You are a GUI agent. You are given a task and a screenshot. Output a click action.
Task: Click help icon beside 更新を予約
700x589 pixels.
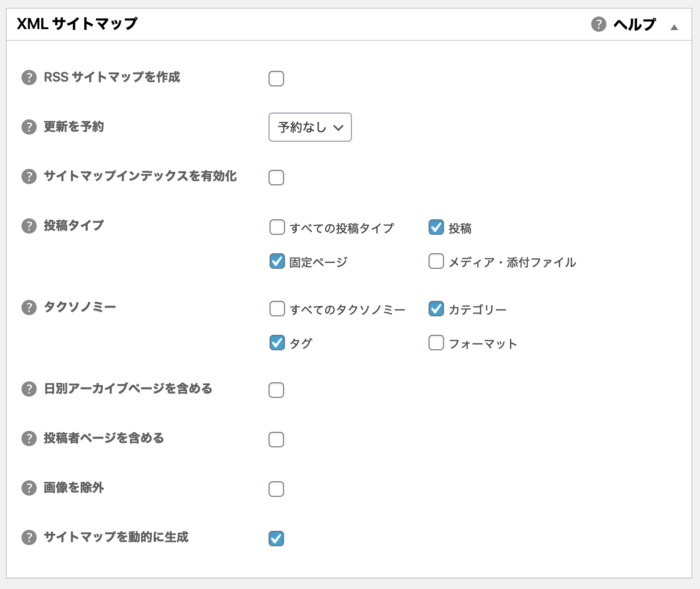click(x=29, y=127)
